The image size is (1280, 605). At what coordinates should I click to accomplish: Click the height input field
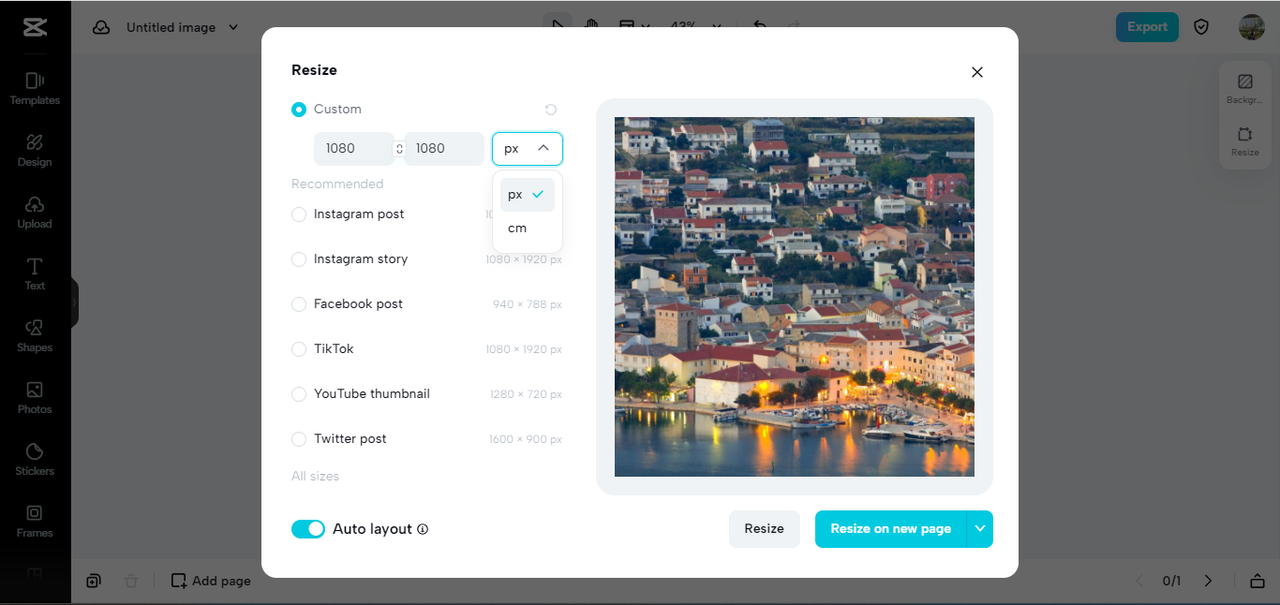point(444,148)
